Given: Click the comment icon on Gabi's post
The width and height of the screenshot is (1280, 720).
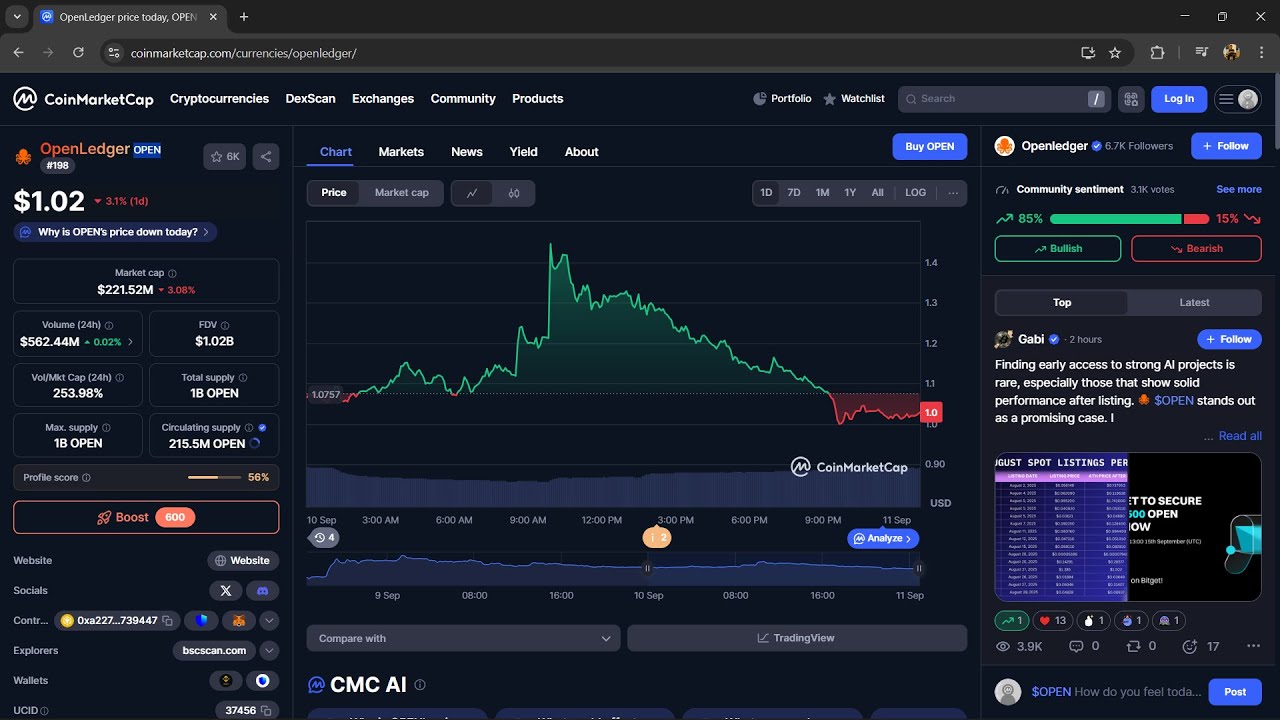Looking at the screenshot, I should click(x=1076, y=647).
